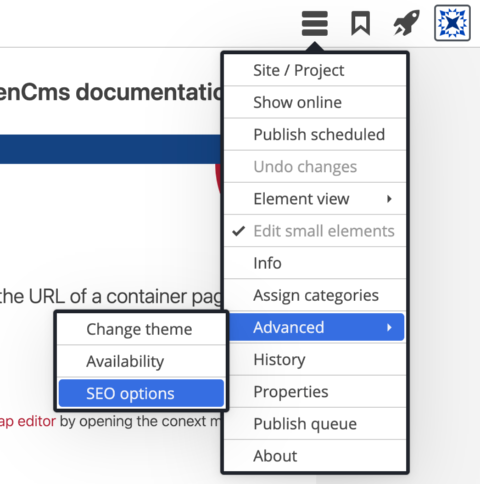480x484 pixels.
Task: Open the rocket launchpad icon
Action: pos(406,23)
